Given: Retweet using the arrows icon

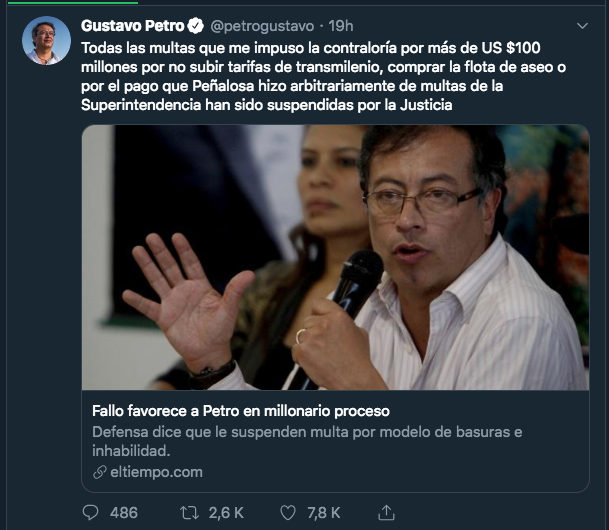Looking at the screenshot, I should [190, 513].
